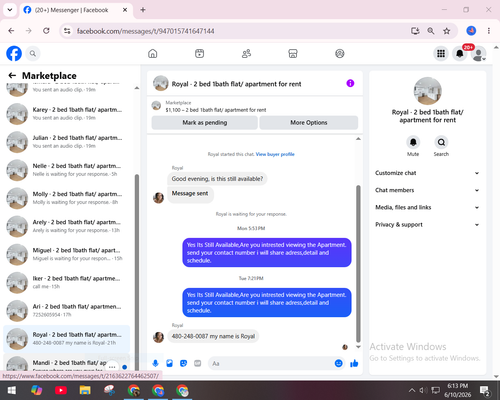The height and width of the screenshot is (400, 500).
Task: Open the purple conversation information icon
Action: pos(350,83)
